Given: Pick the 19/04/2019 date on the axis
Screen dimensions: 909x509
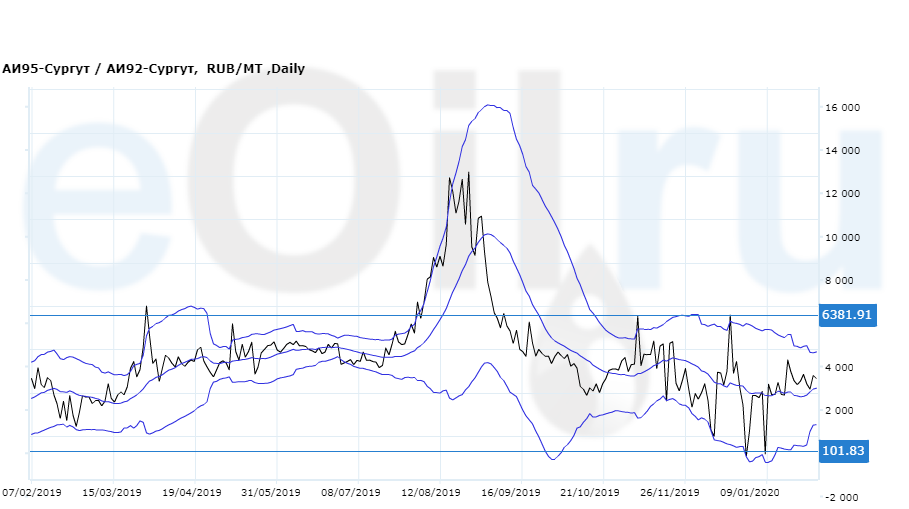Looking at the screenshot, I should (192, 492).
